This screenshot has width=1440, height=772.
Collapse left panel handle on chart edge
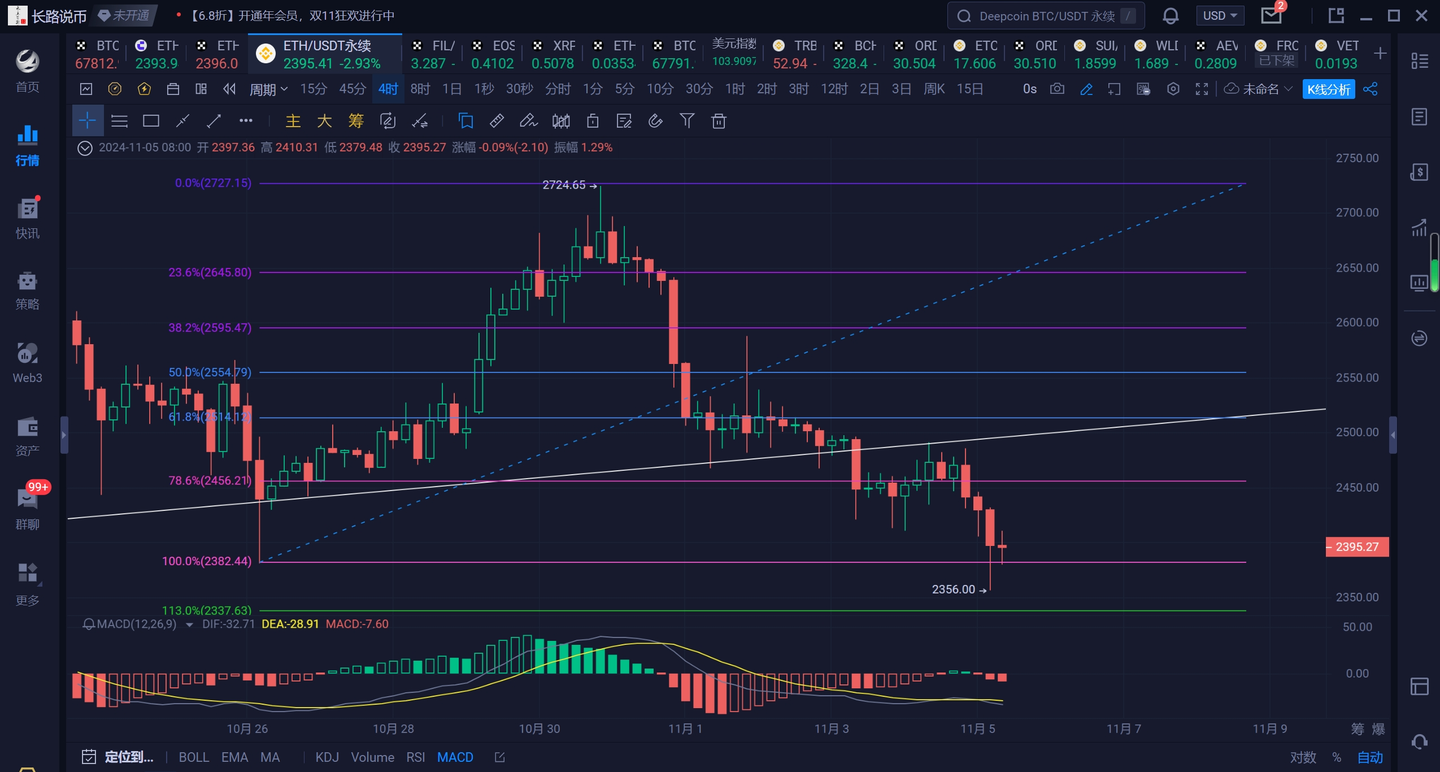pyautogui.click(x=65, y=435)
